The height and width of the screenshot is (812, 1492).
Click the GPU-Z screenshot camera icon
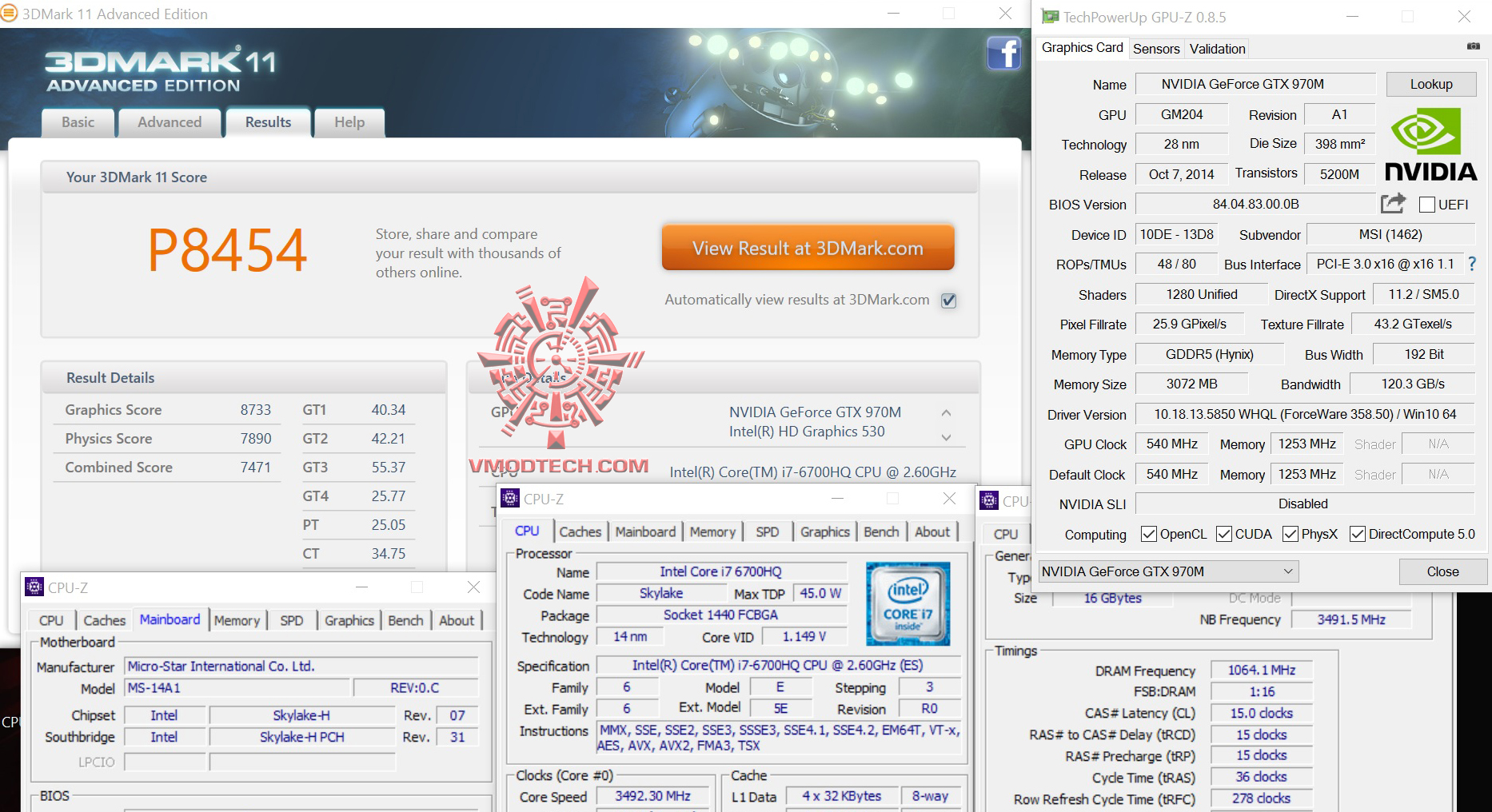coord(1473,47)
